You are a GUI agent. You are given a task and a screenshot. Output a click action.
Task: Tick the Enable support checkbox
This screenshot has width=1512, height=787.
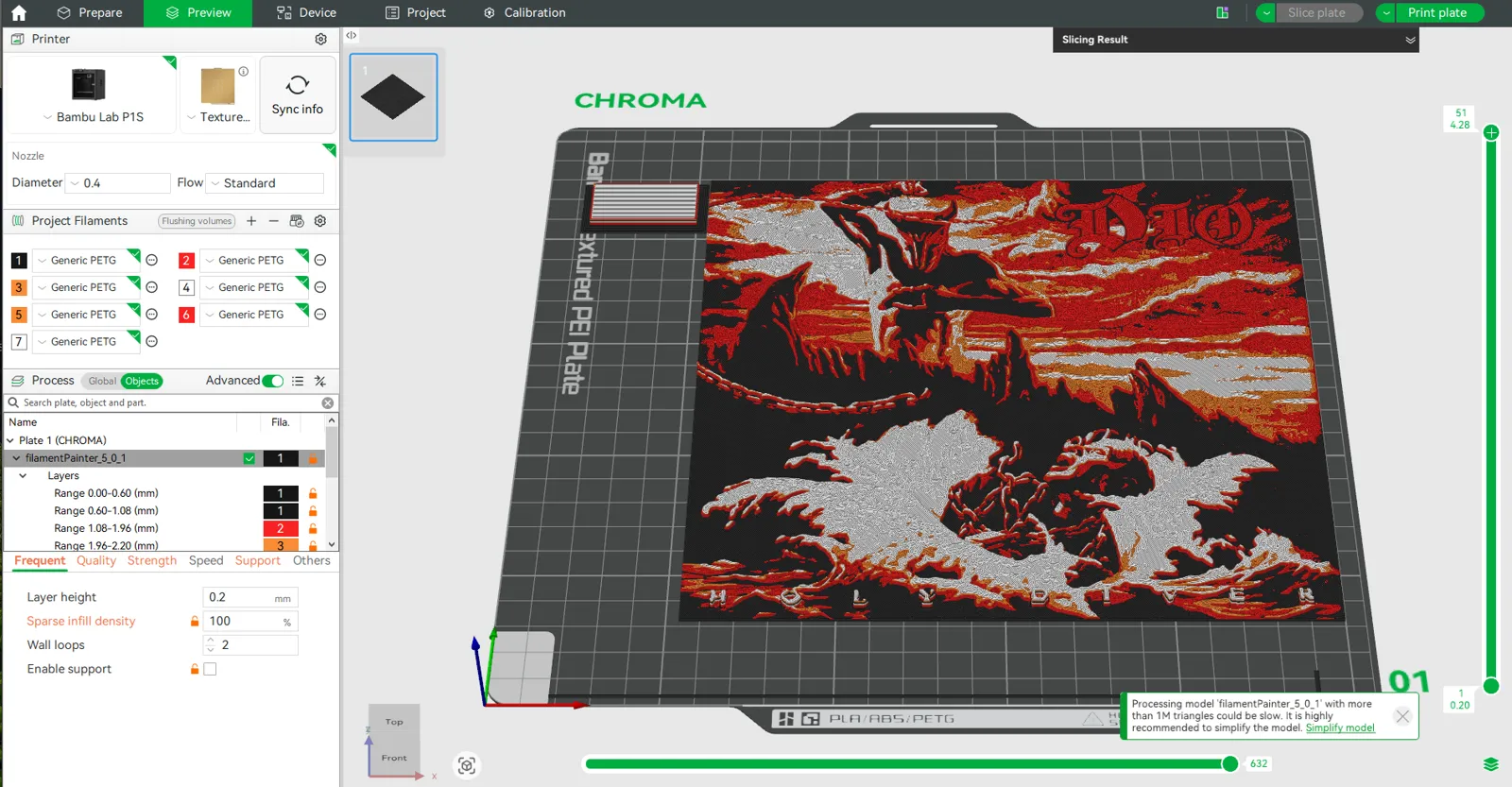click(x=210, y=669)
